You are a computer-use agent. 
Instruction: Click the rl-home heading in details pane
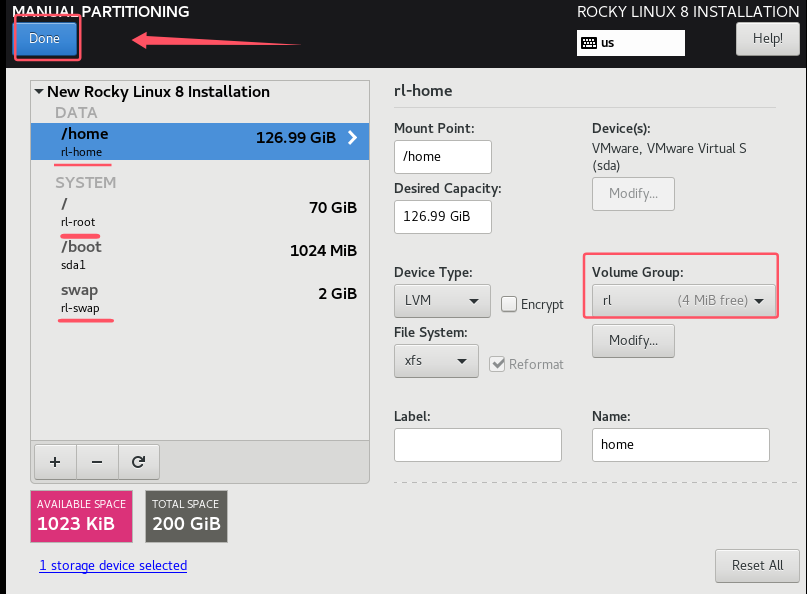pyautogui.click(x=423, y=91)
